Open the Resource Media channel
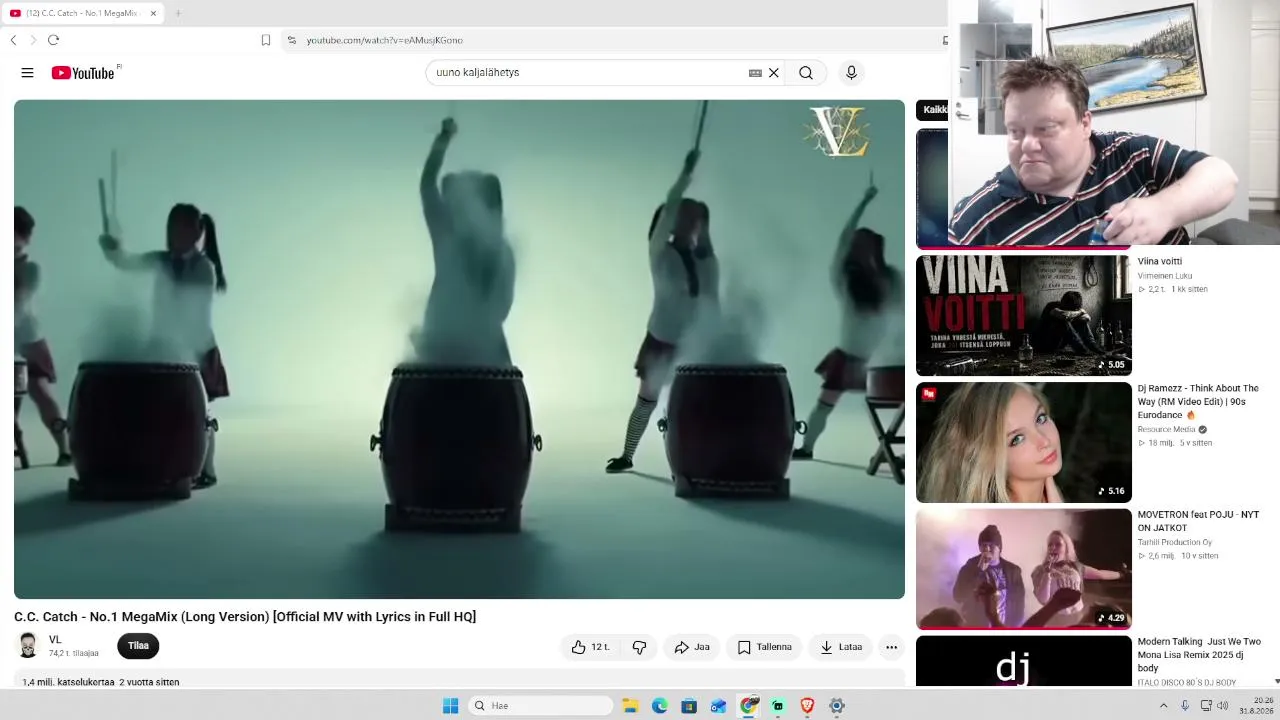 click(1167, 430)
